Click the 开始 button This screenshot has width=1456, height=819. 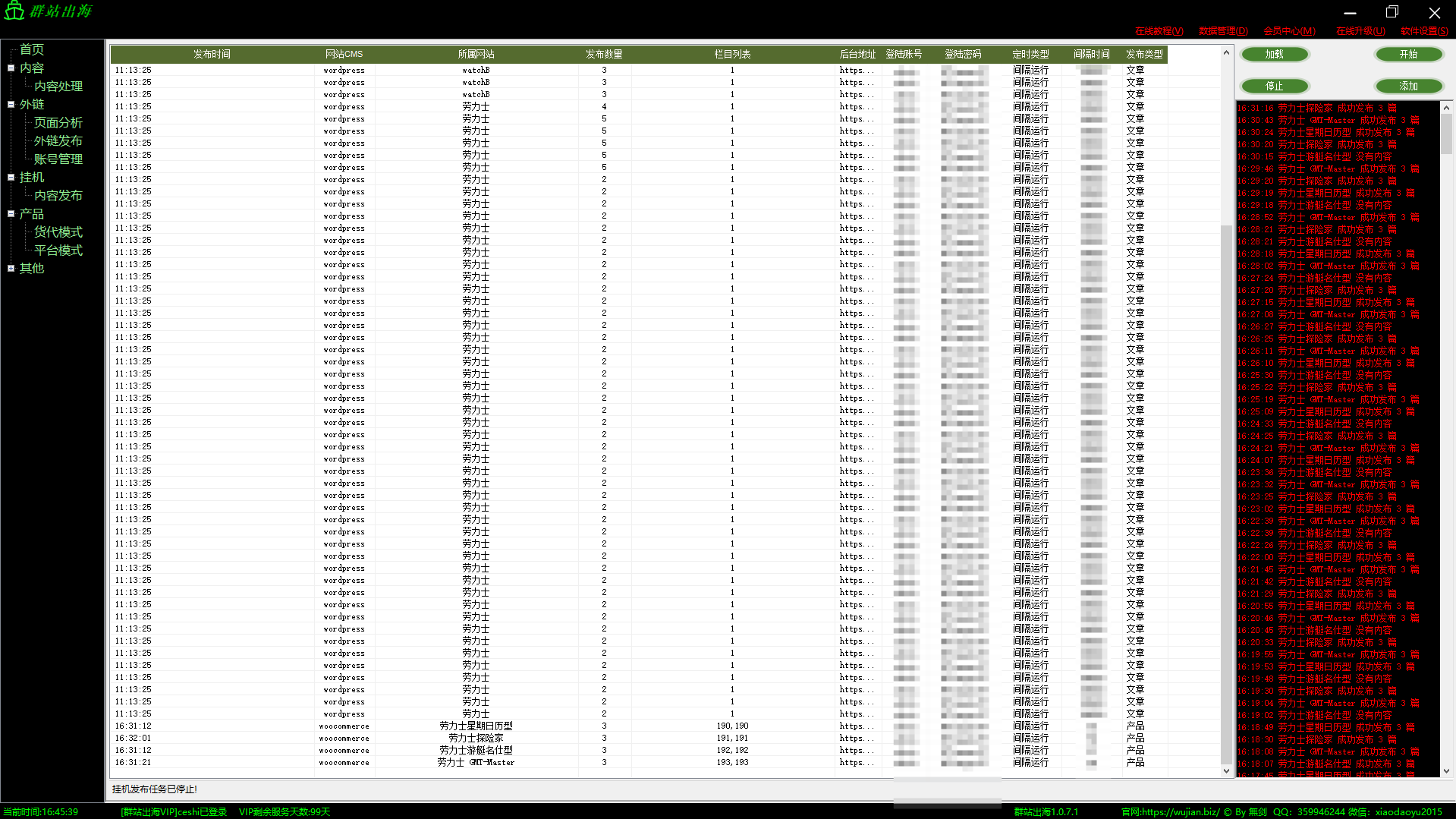1409,55
